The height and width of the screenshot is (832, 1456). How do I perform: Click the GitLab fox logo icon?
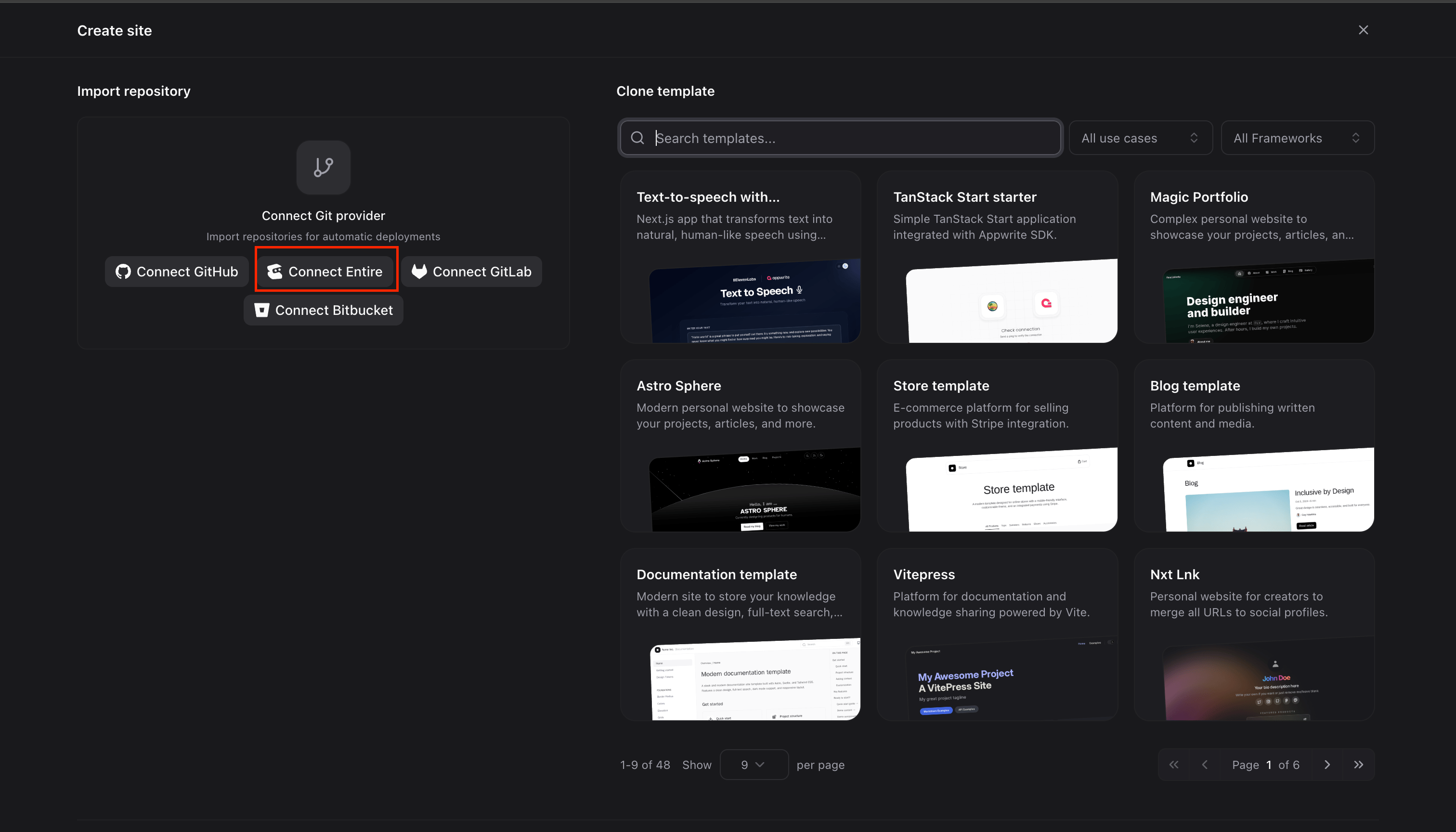click(x=419, y=272)
